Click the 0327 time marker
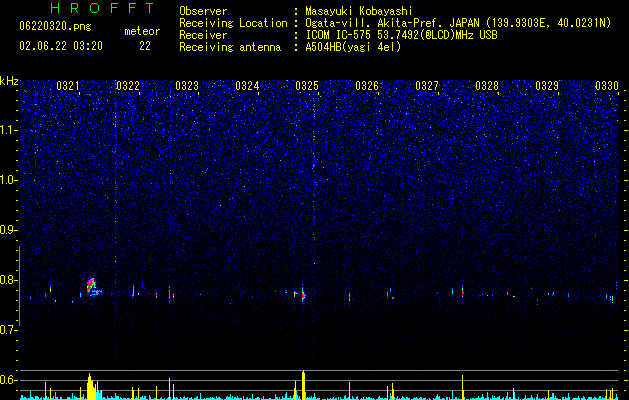This screenshot has width=629, height=400. pos(427,86)
